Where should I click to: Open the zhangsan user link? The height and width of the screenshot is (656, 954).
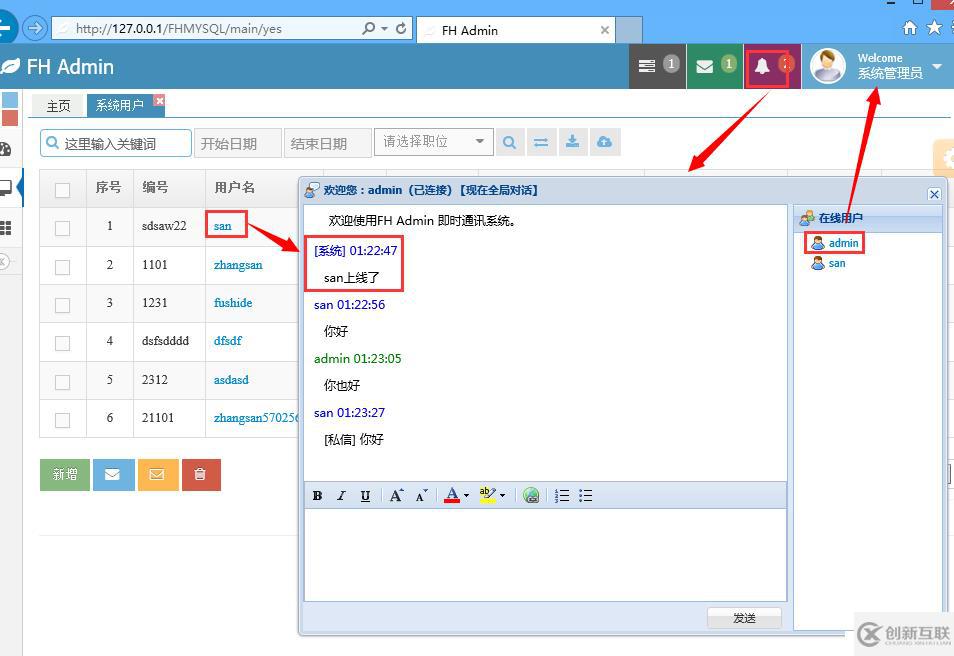click(x=237, y=264)
